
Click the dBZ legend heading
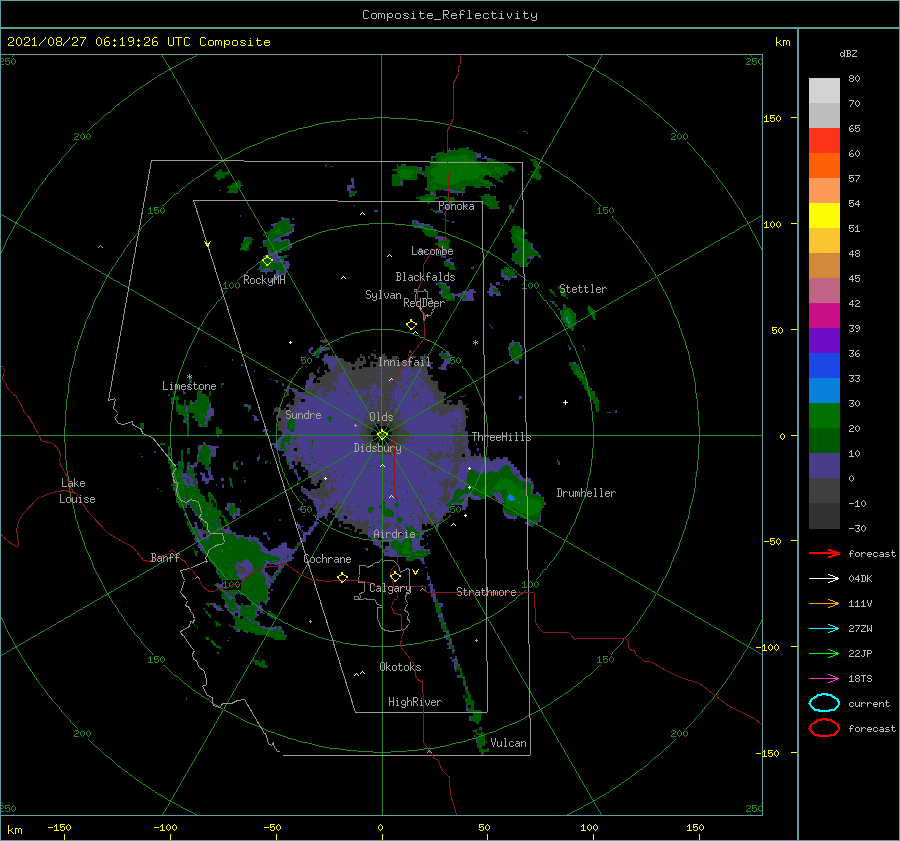848,53
